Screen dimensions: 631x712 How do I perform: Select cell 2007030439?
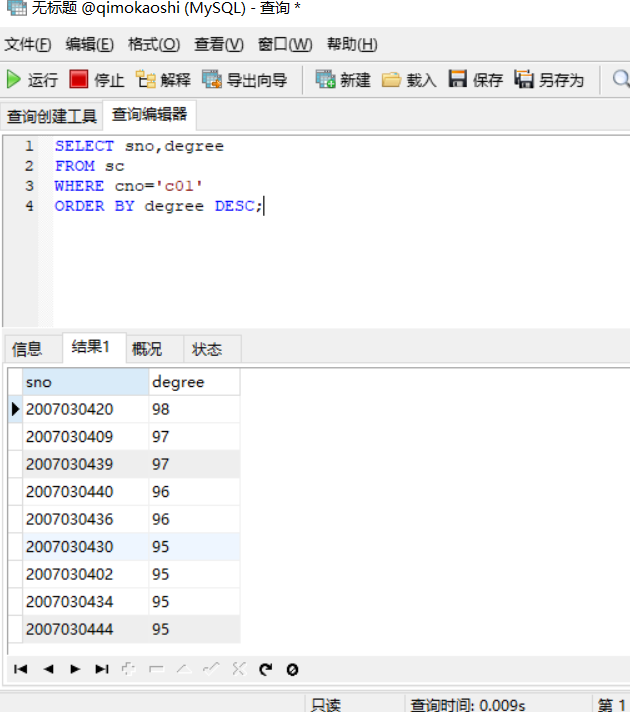click(x=85, y=464)
